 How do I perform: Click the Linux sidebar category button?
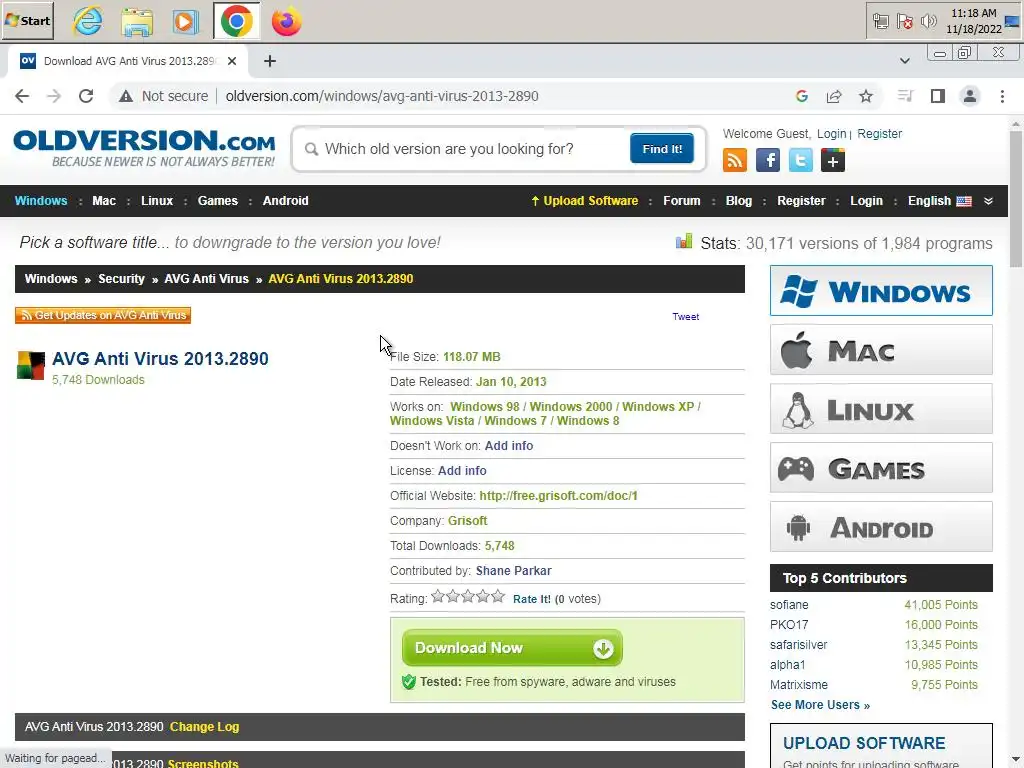881,409
